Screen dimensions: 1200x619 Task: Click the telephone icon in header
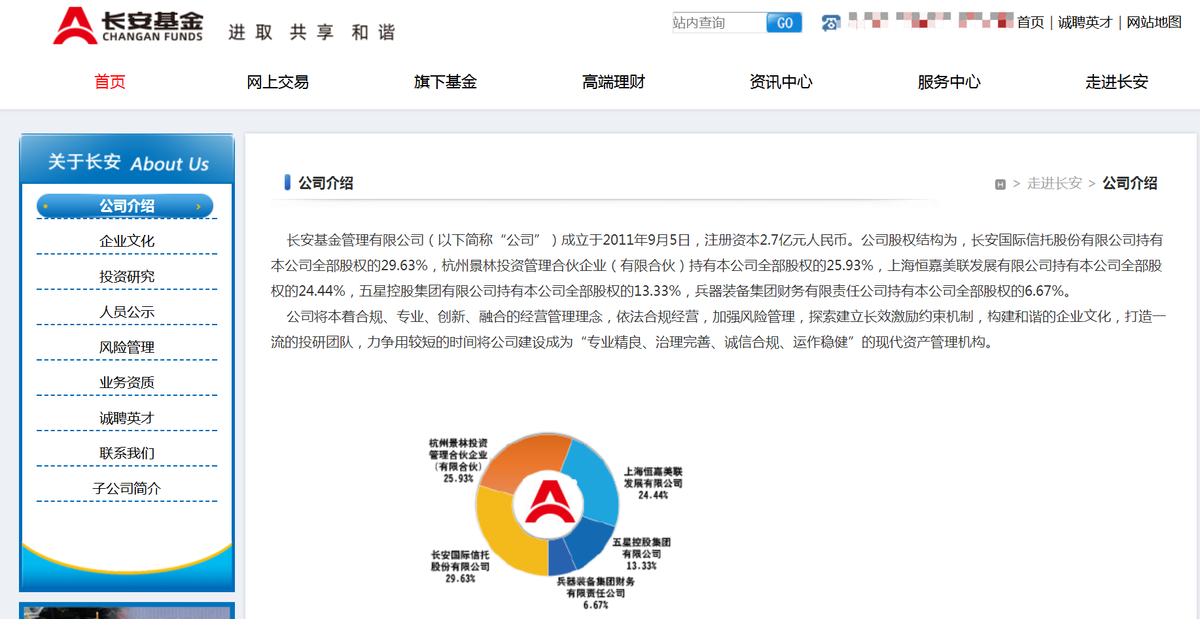(831, 23)
